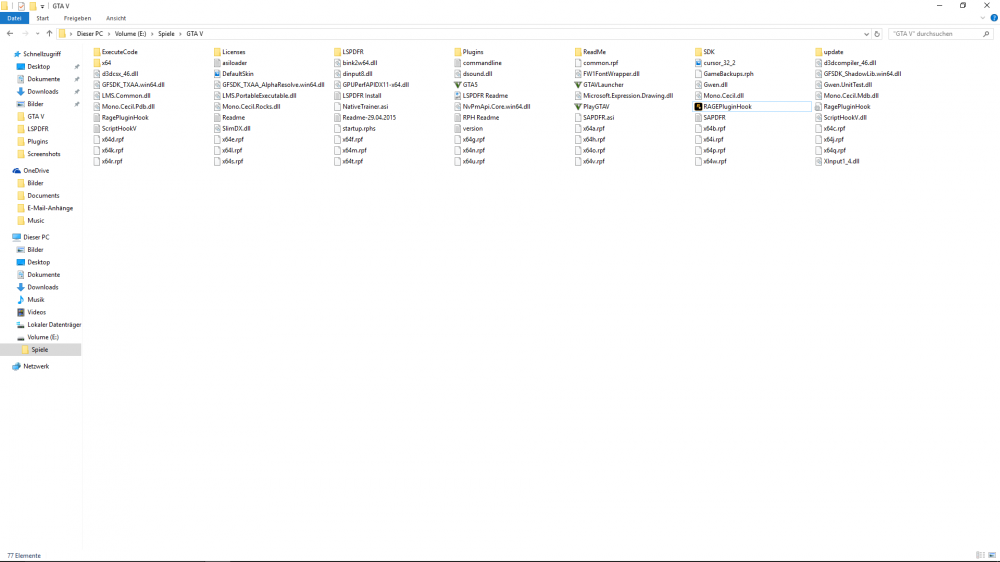Open Lokaler Datenträger in sidebar
The width and height of the screenshot is (1000, 562).
[54, 325]
